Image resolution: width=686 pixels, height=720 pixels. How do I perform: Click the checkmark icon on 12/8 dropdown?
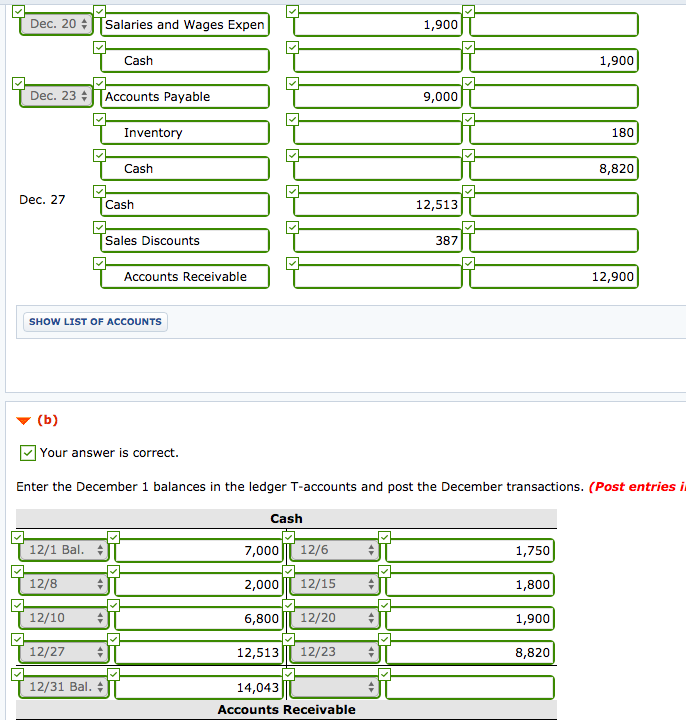17,571
